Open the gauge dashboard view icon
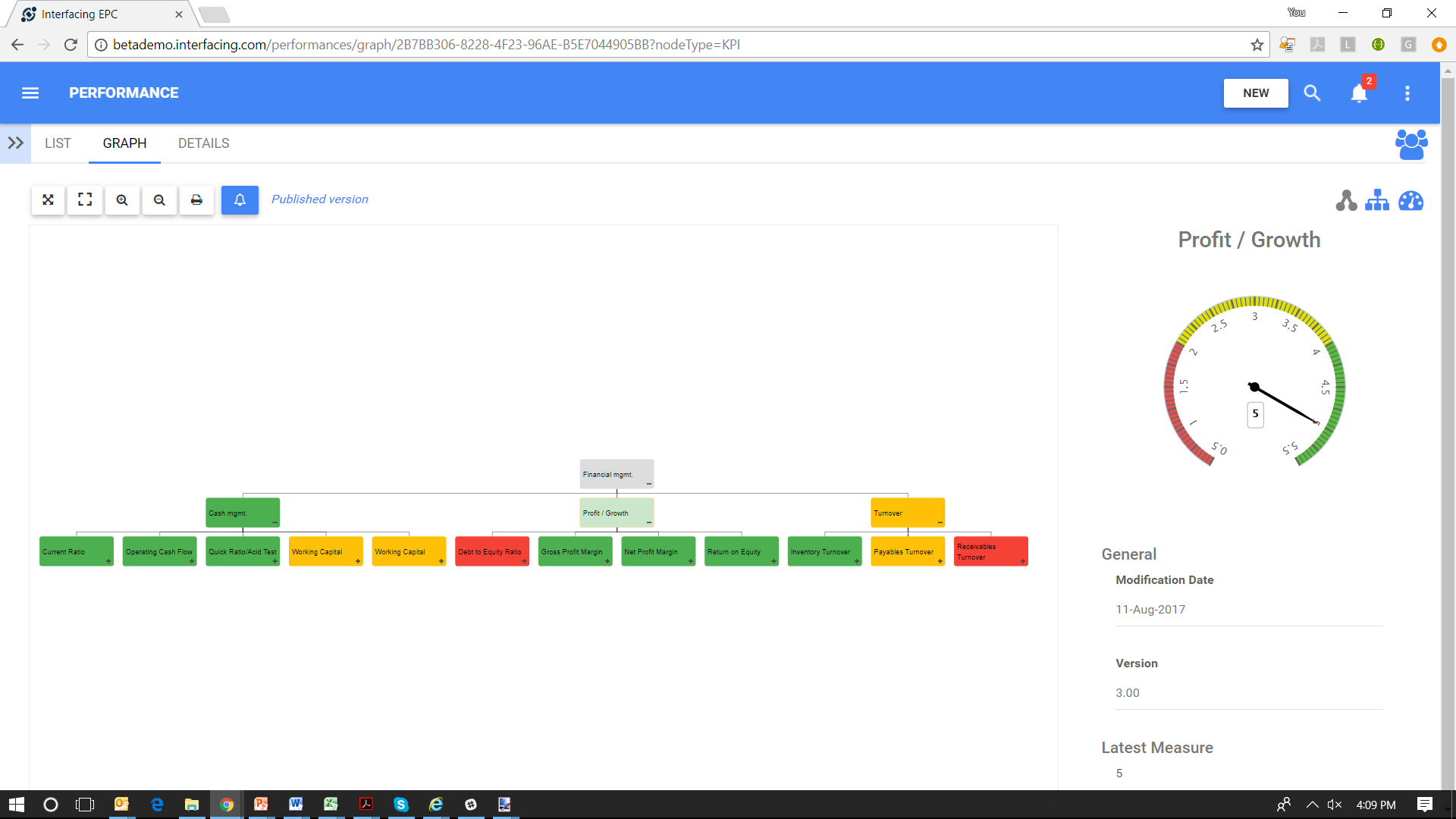 click(x=1410, y=201)
